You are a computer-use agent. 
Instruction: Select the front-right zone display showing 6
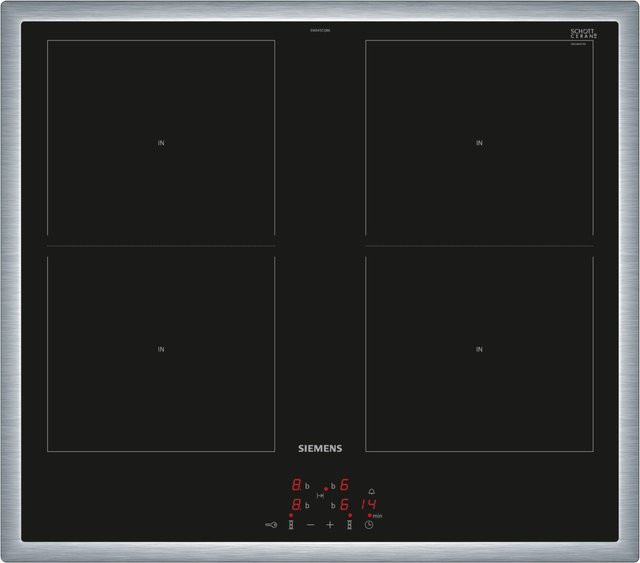tap(344, 505)
